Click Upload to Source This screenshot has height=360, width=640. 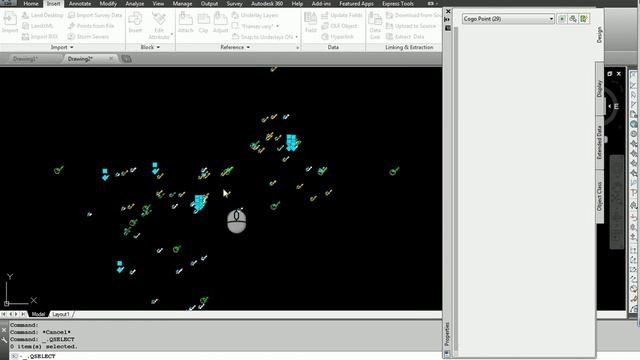[x=411, y=26]
